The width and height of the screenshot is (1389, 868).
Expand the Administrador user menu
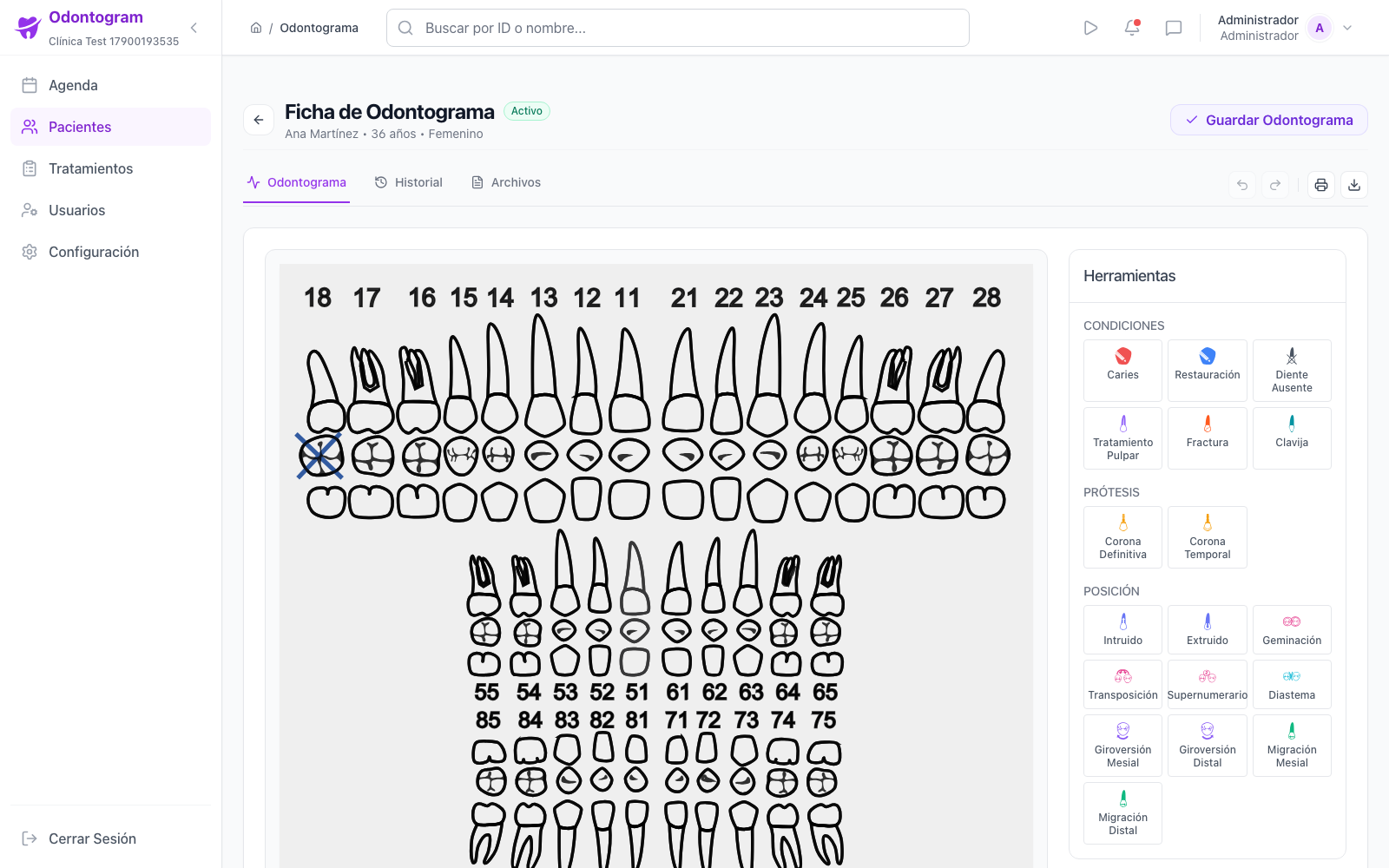pos(1285,28)
